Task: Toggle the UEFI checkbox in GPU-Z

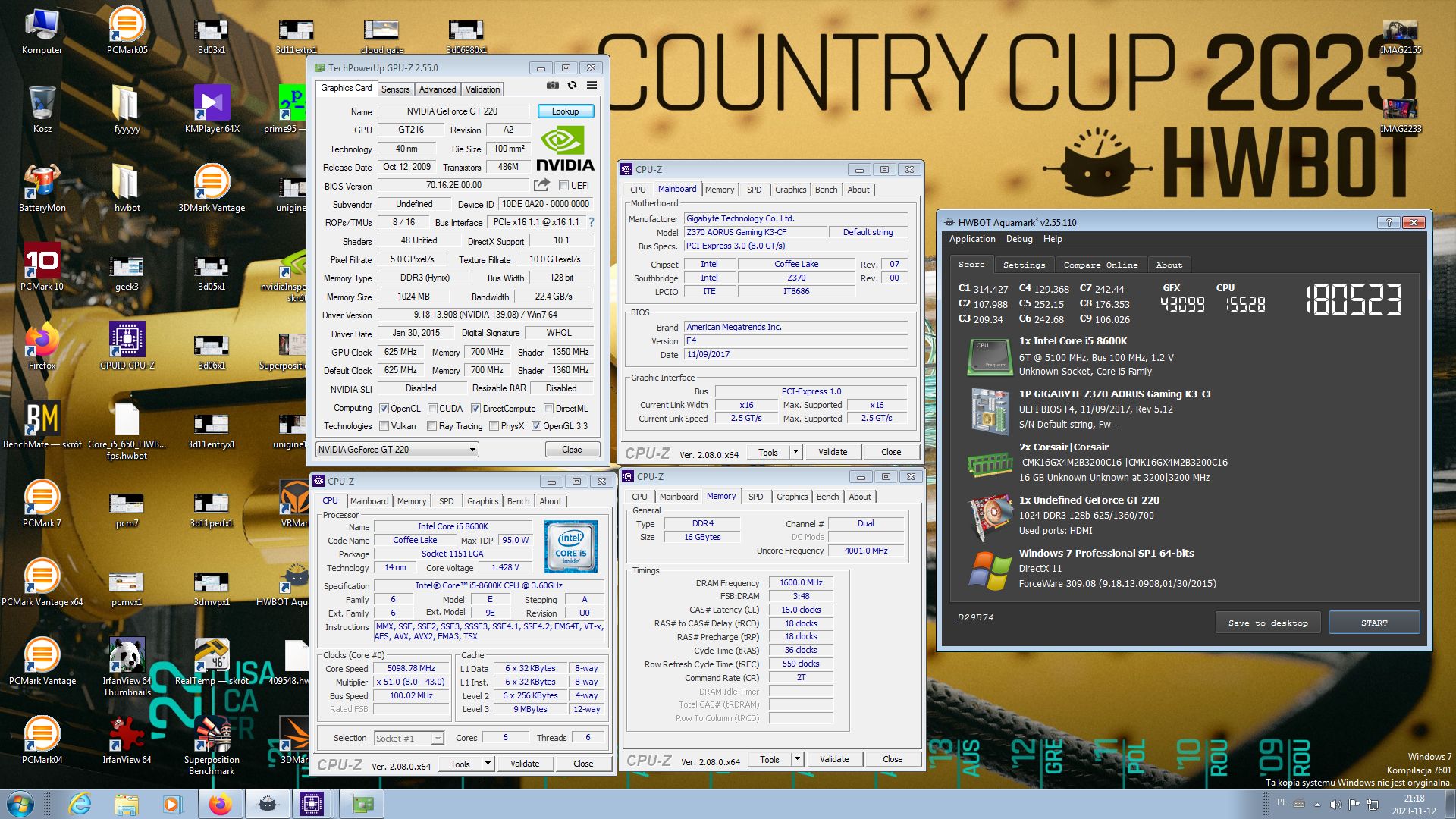Action: 563,186
